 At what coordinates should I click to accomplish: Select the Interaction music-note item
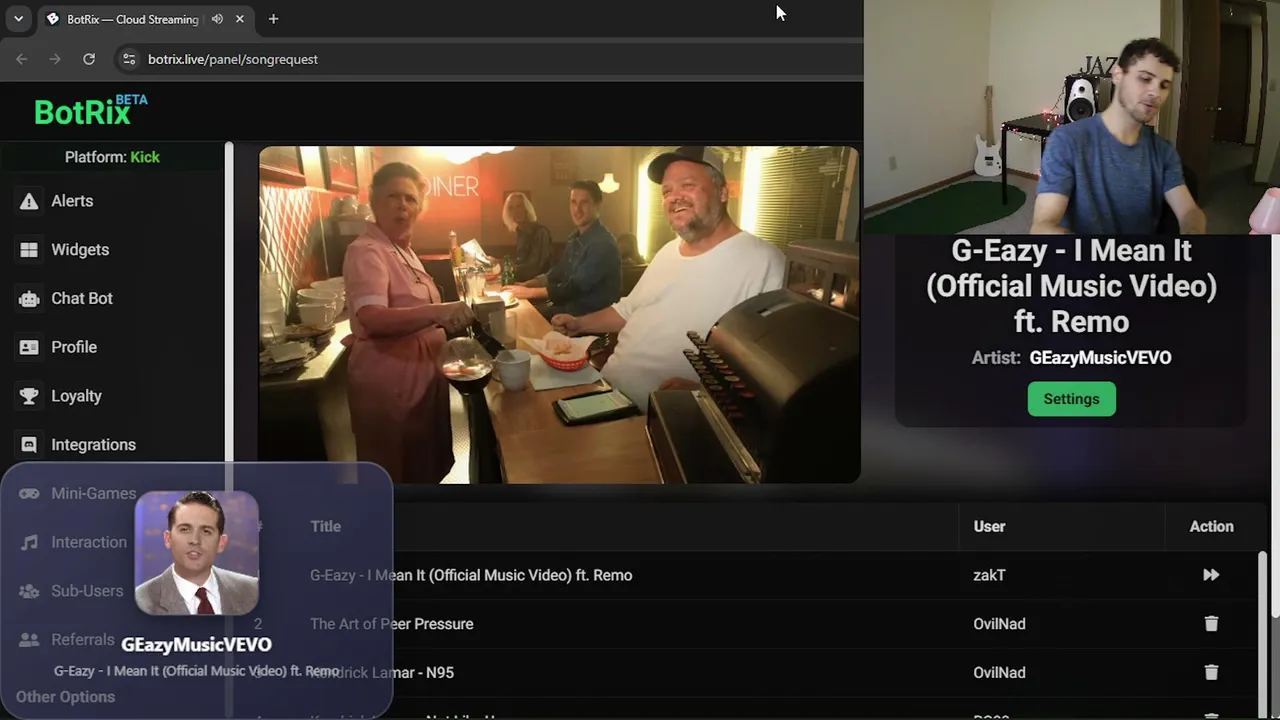(74, 542)
